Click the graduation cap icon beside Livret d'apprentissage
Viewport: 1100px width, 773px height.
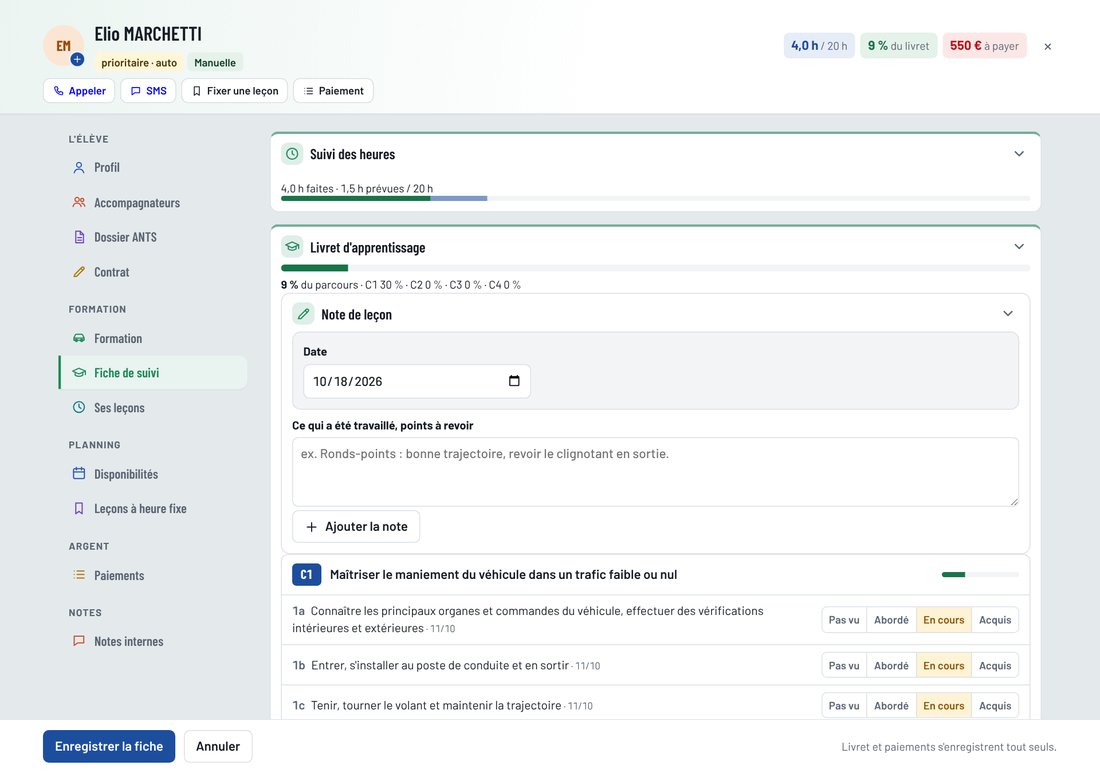pyautogui.click(x=292, y=247)
